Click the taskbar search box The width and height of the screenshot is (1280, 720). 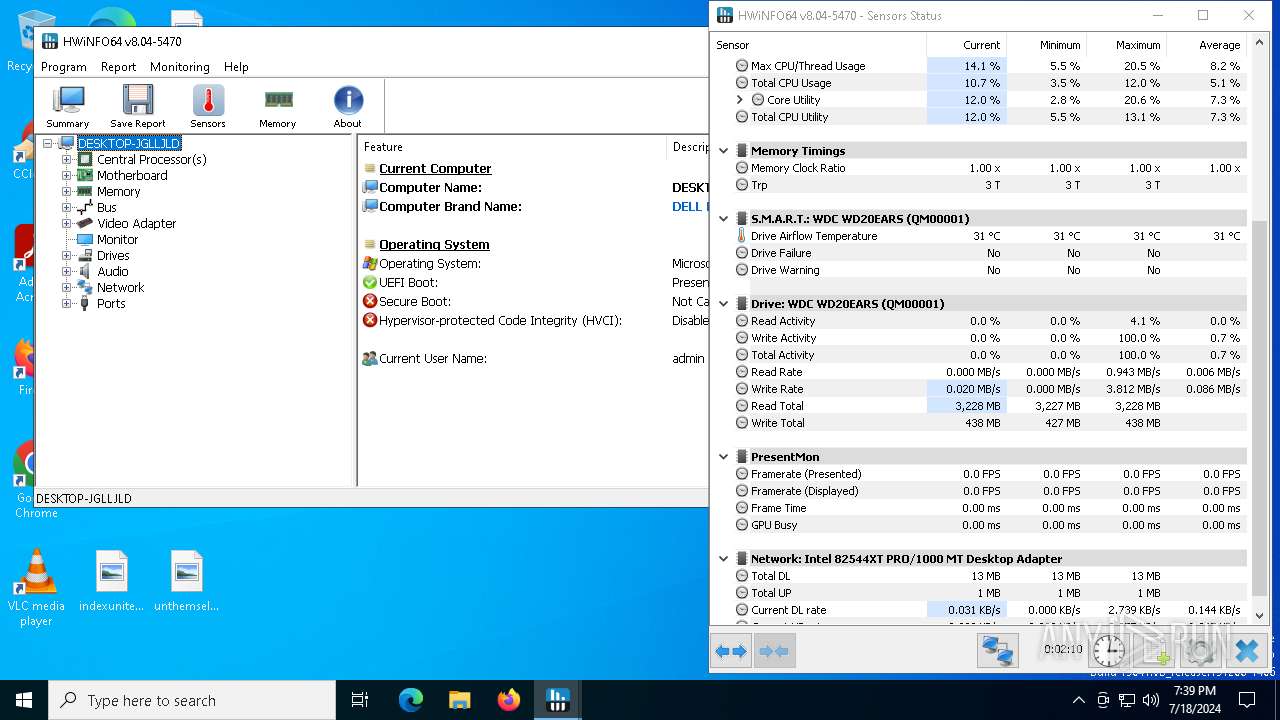192,700
